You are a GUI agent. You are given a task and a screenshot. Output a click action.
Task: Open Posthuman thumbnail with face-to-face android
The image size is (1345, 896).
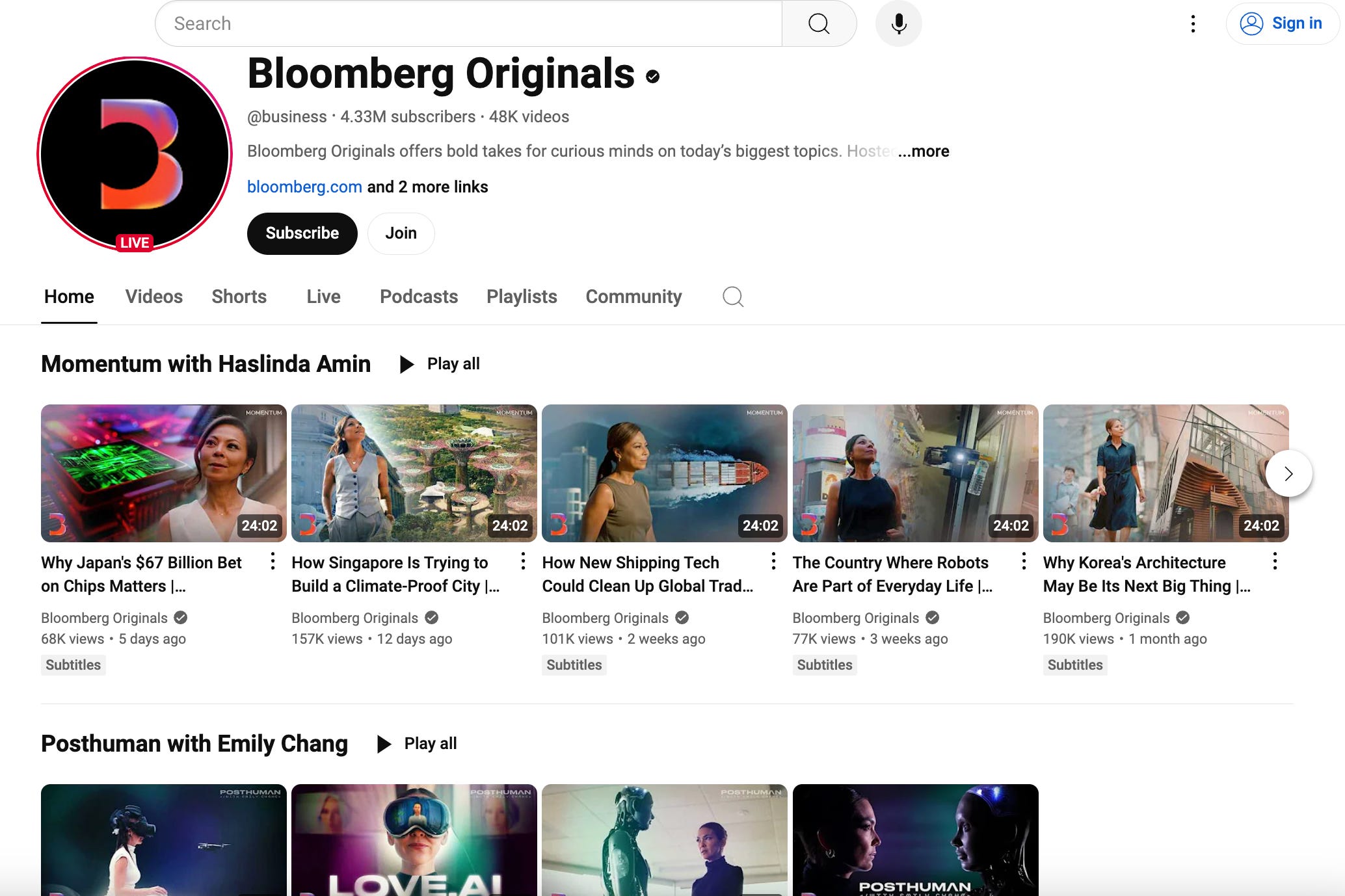coord(915,840)
